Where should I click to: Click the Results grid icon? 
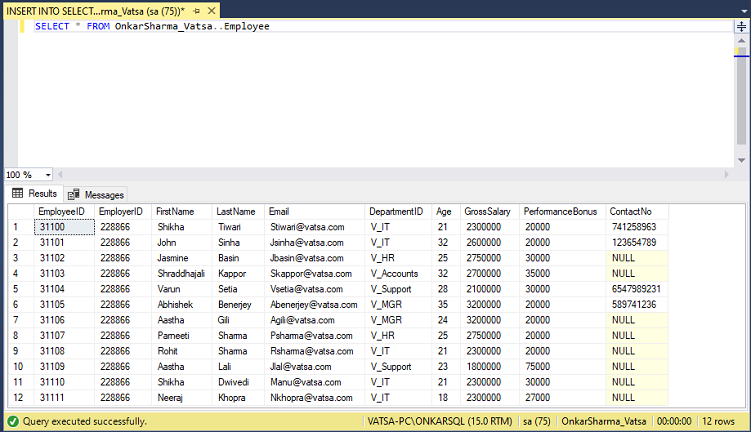pyautogui.click(x=18, y=193)
